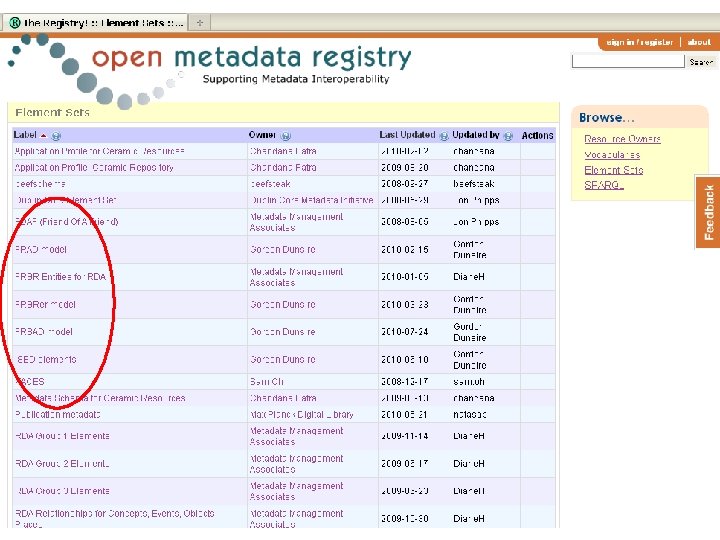Open Gordon Dunsire owner in FRBRer model row

pyautogui.click(x=283, y=304)
